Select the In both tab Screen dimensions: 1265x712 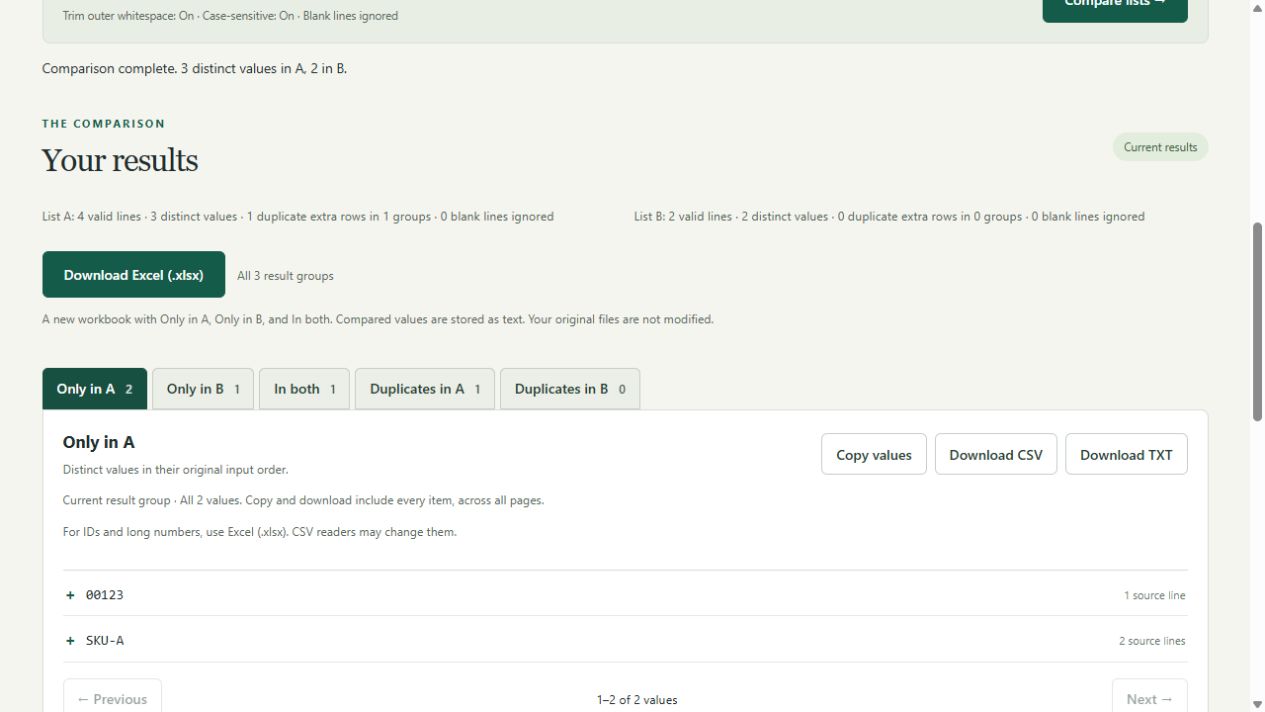click(x=305, y=389)
